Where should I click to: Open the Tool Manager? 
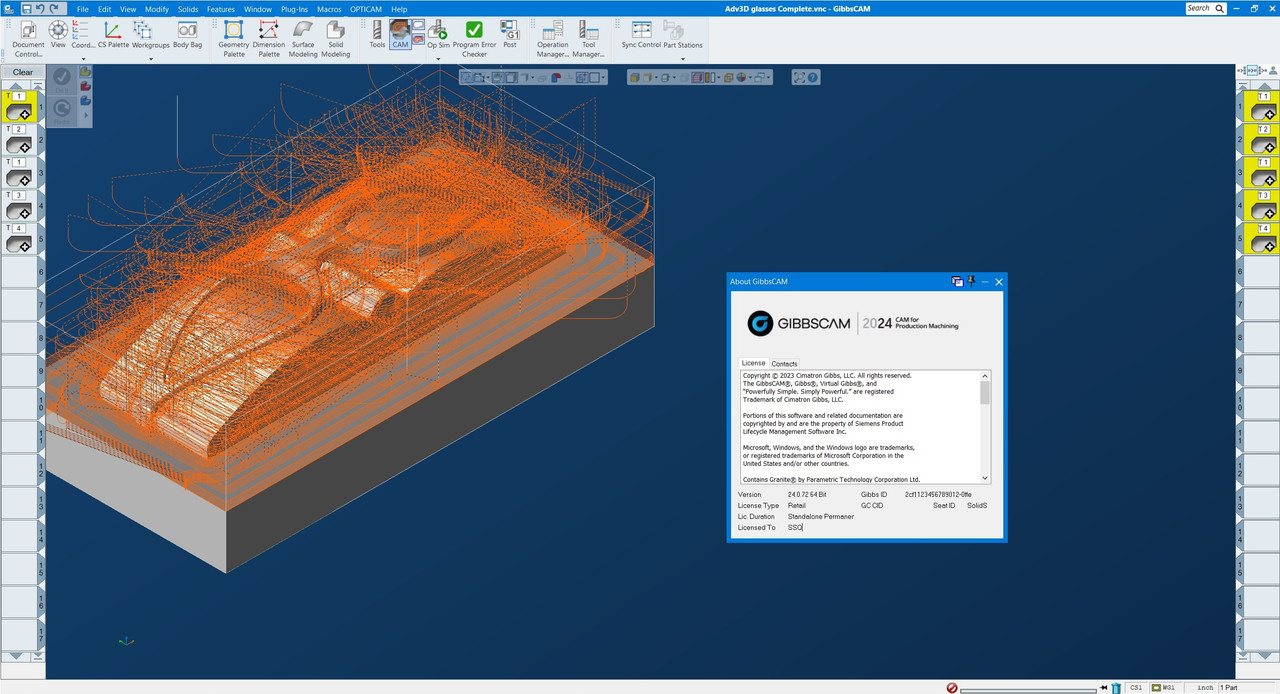589,39
